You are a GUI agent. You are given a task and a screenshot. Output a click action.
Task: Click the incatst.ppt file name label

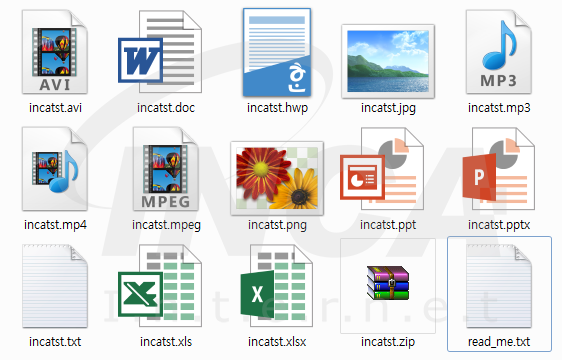[x=388, y=225]
